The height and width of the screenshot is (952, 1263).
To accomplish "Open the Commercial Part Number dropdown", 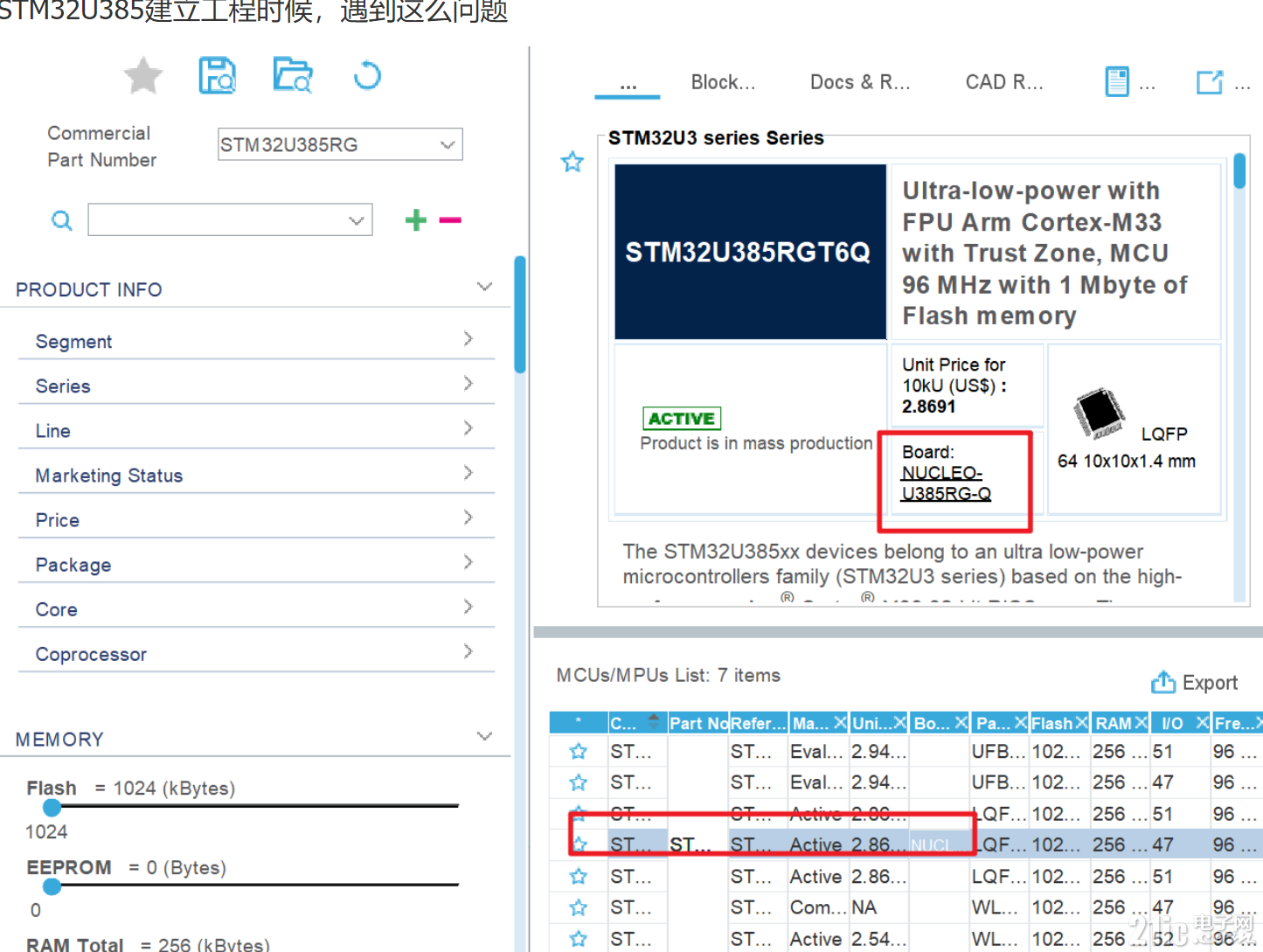I will pos(448,144).
